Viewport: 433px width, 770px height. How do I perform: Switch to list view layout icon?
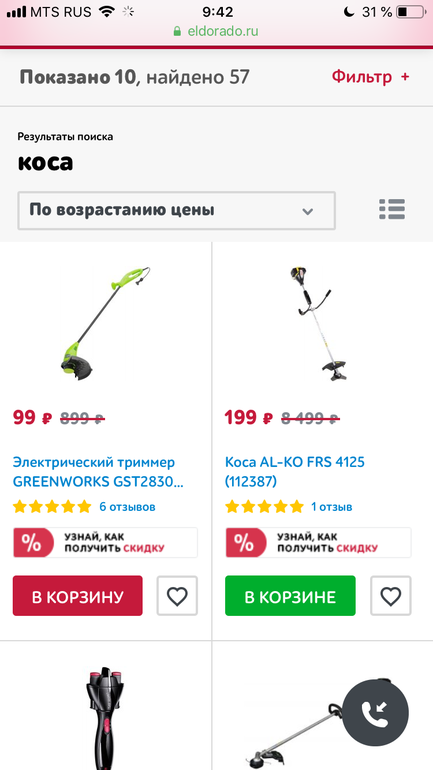tap(392, 209)
